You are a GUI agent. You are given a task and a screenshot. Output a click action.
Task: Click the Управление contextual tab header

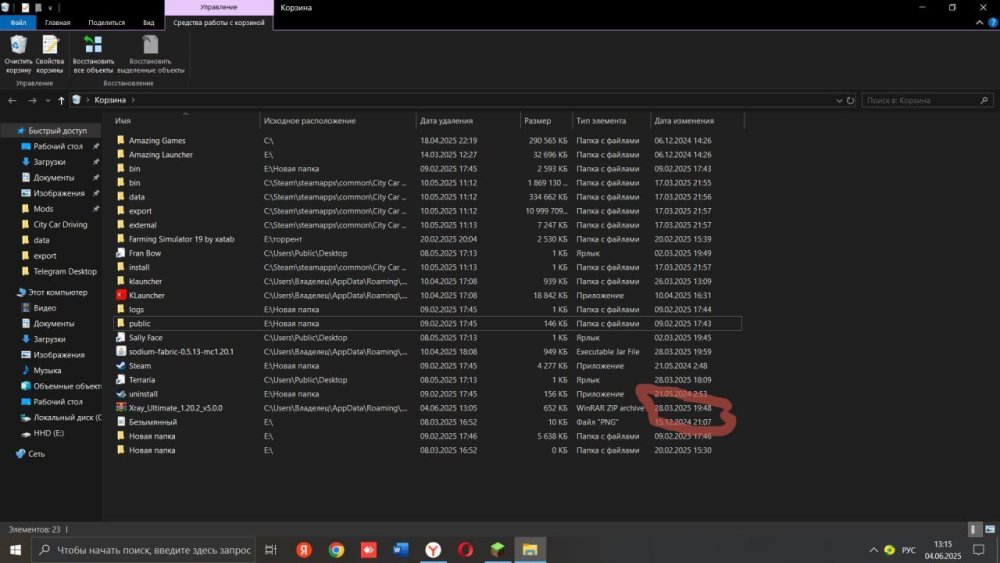[219, 7]
